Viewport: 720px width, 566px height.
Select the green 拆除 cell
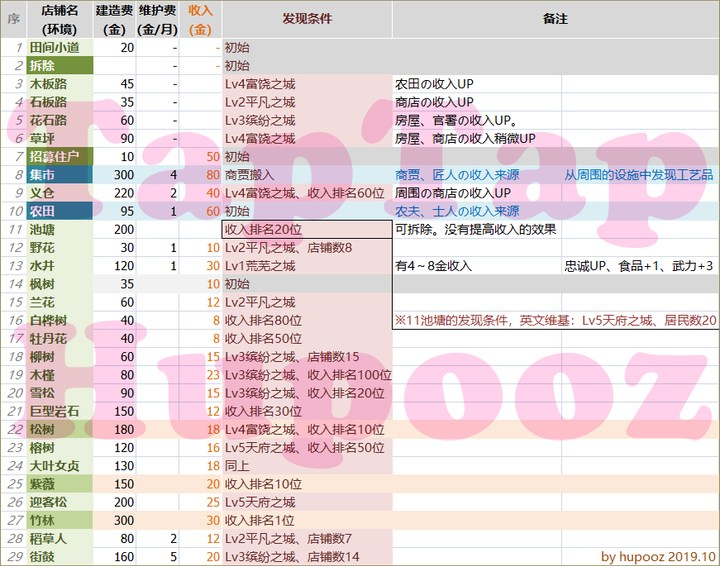60,66
